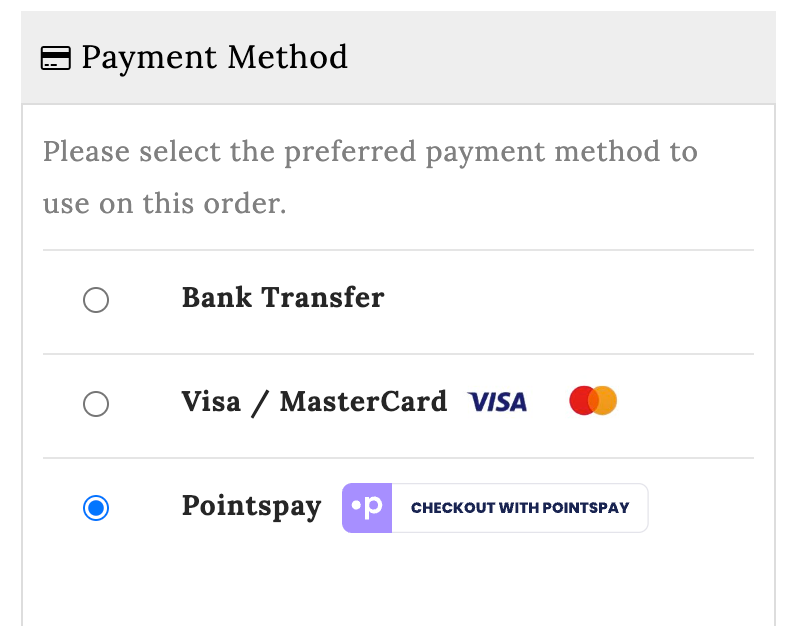Click the selected Pointspay radio button
The image size is (790, 626).
[96, 508]
